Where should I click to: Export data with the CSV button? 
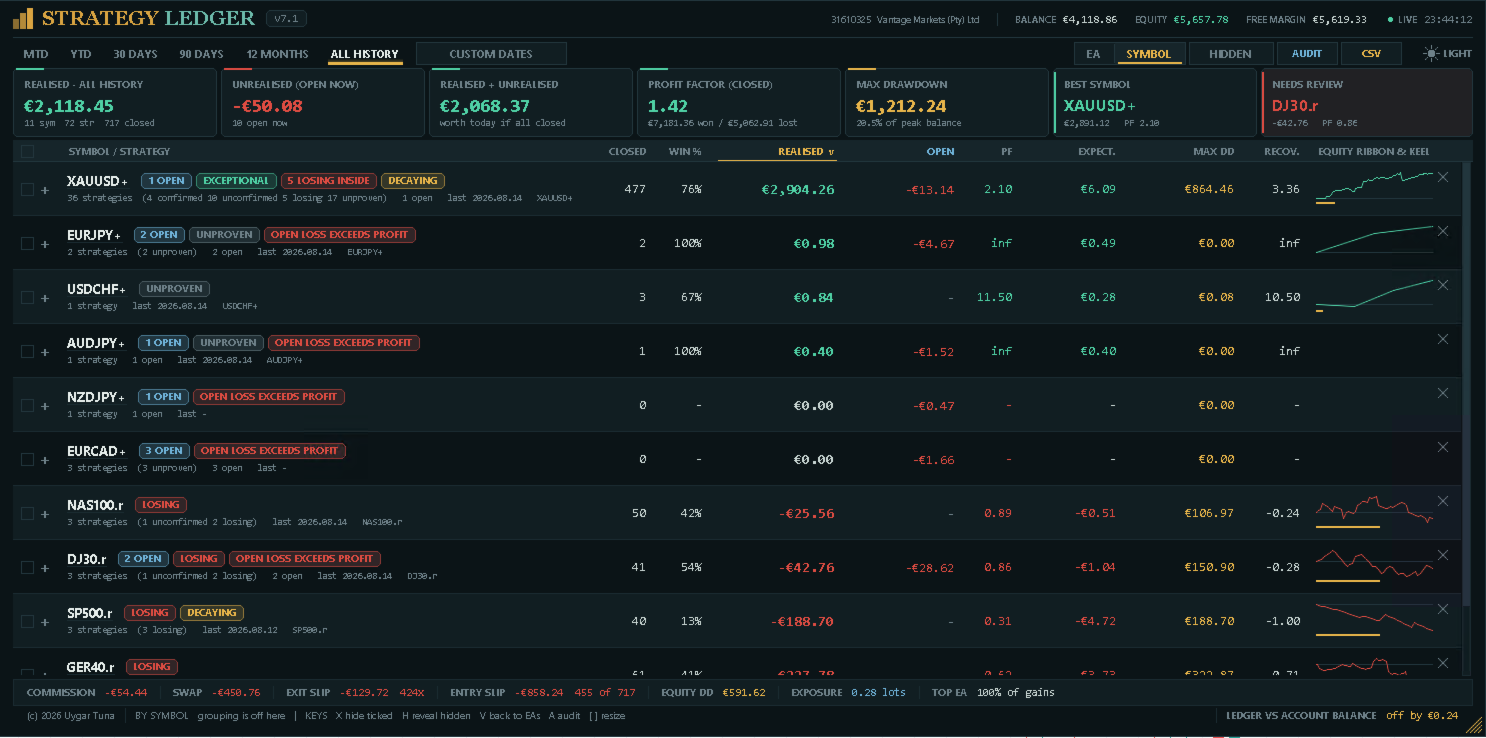1371,54
